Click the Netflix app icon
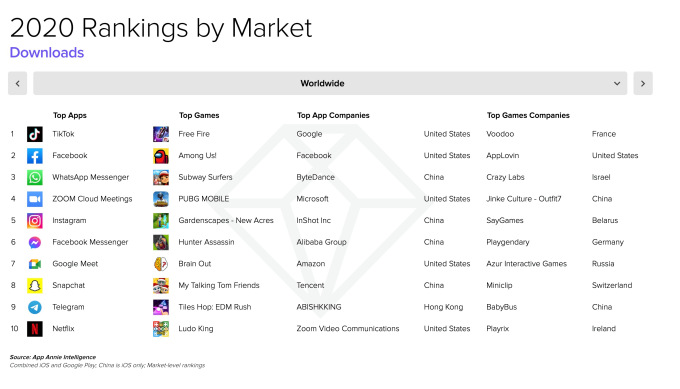Viewport: 680px width, 389px height. pos(35,329)
